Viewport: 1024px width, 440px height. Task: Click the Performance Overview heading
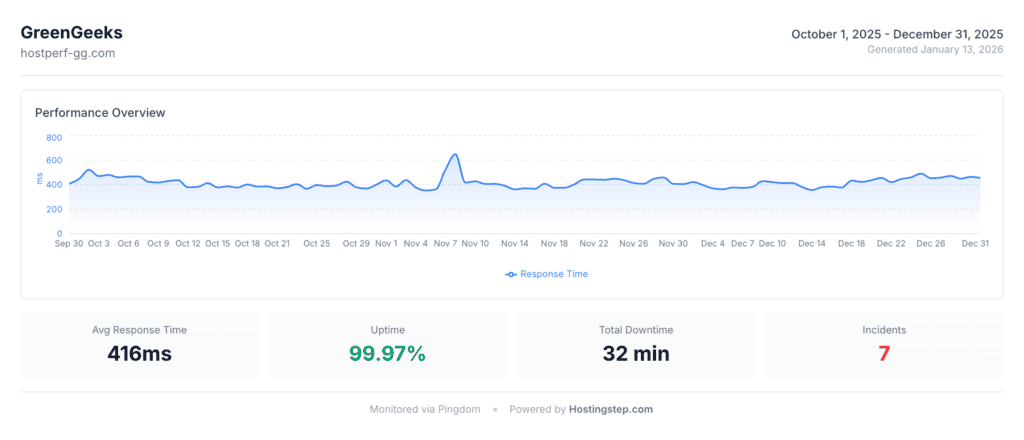click(100, 113)
